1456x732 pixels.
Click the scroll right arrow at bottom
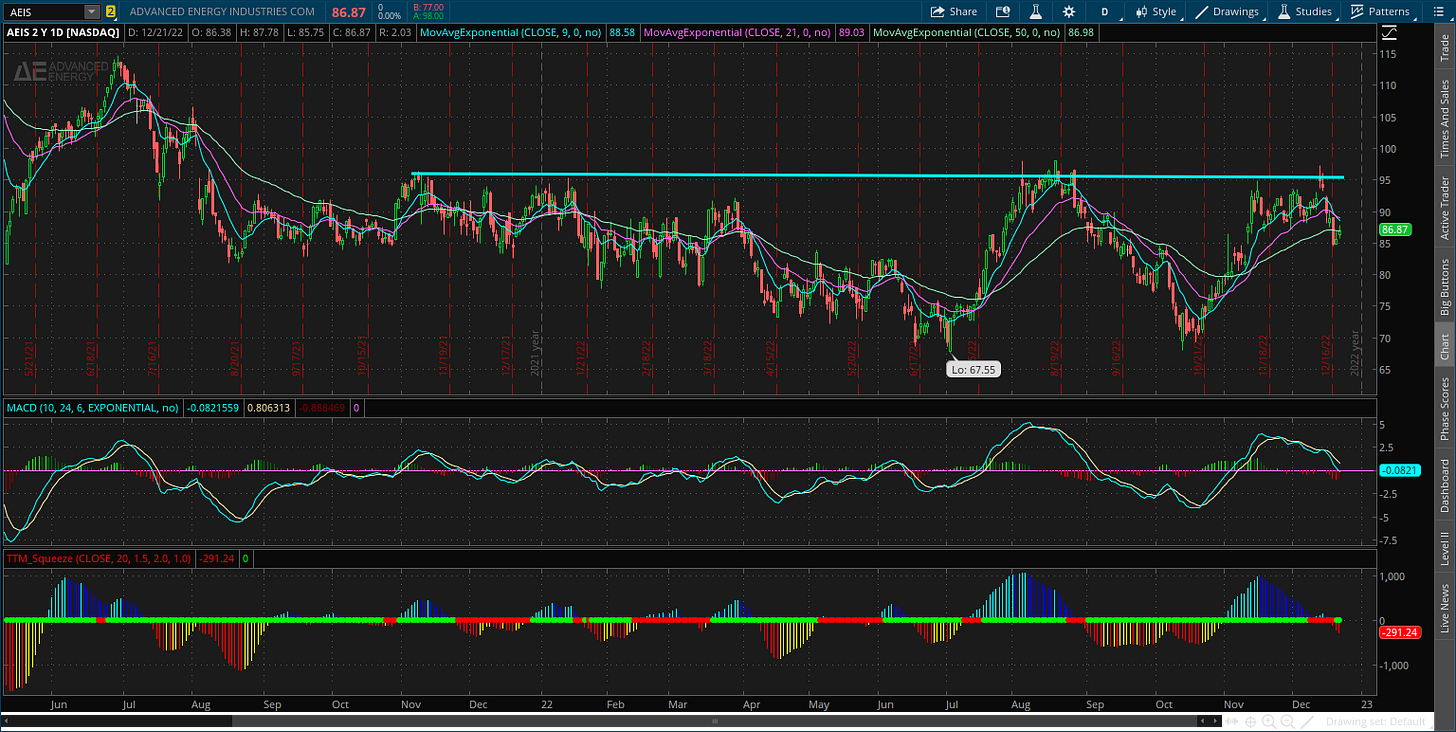click(x=1216, y=720)
